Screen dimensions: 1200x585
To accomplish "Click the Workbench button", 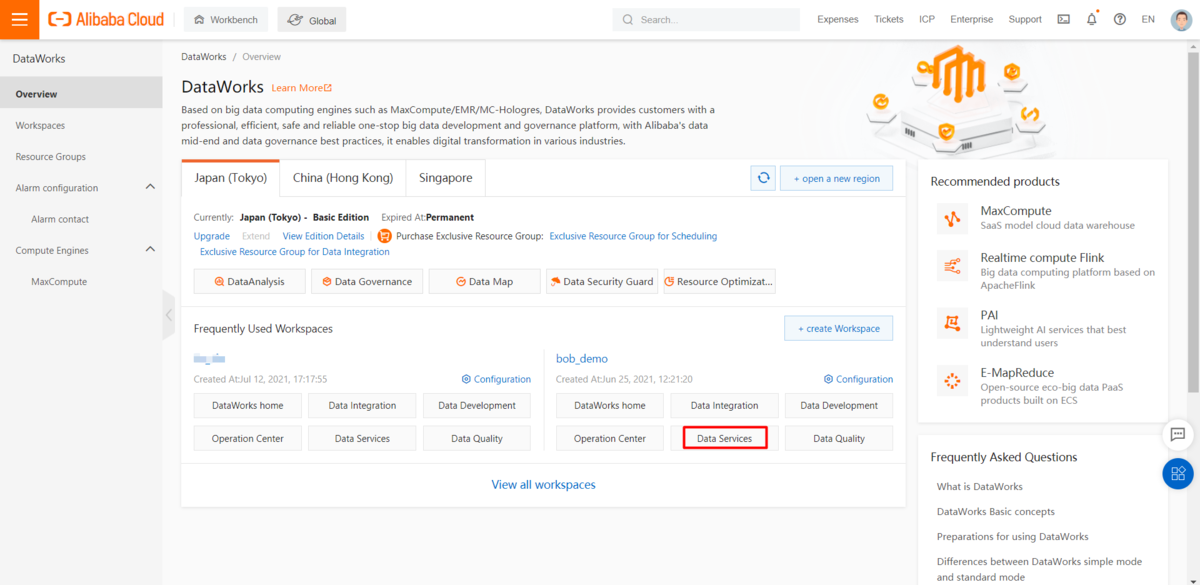I will point(227,19).
